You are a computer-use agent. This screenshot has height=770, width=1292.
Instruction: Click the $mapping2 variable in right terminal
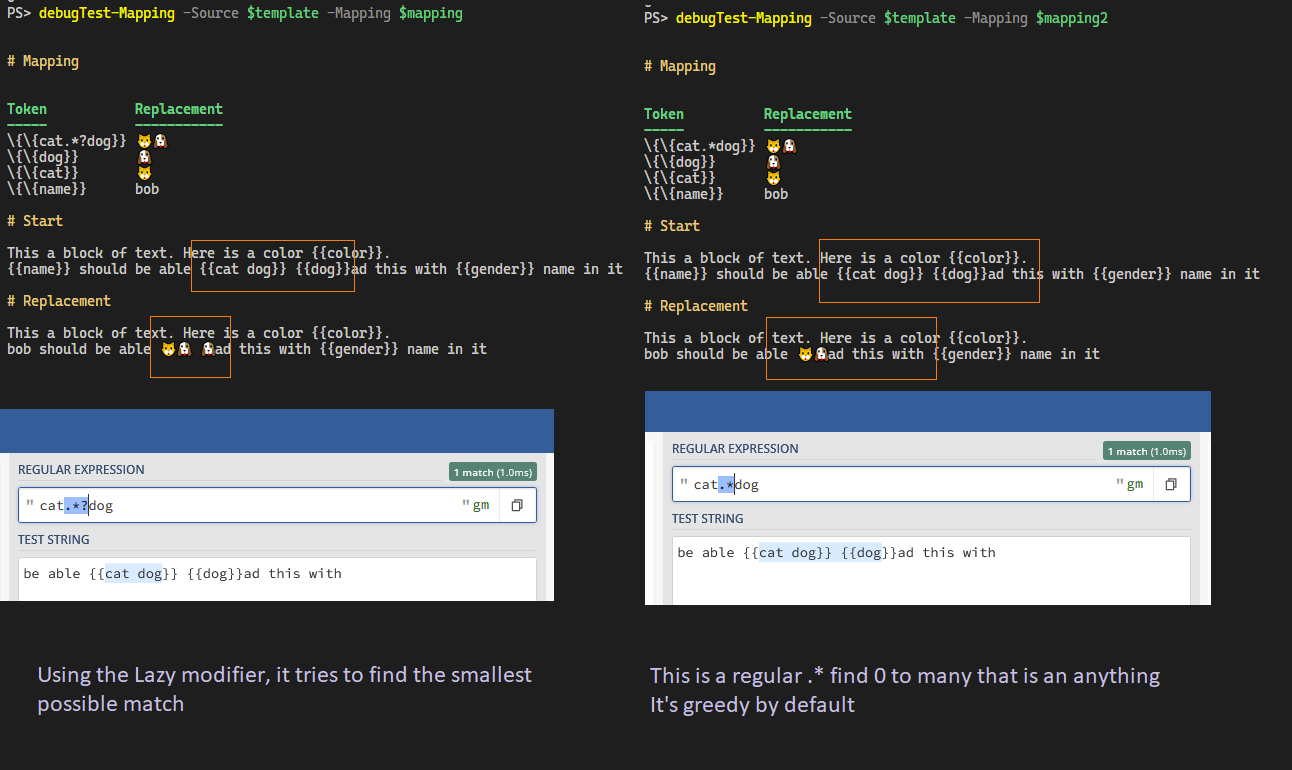[x=1071, y=17]
